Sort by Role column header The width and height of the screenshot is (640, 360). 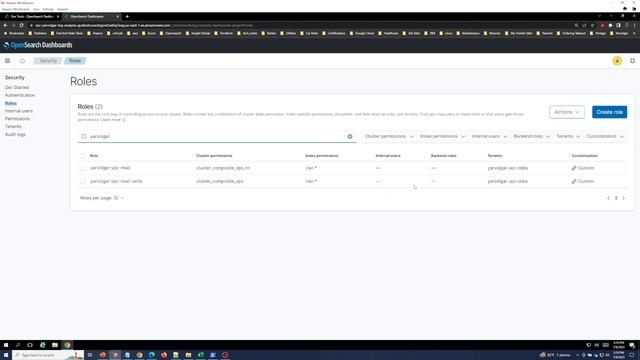click(x=94, y=156)
